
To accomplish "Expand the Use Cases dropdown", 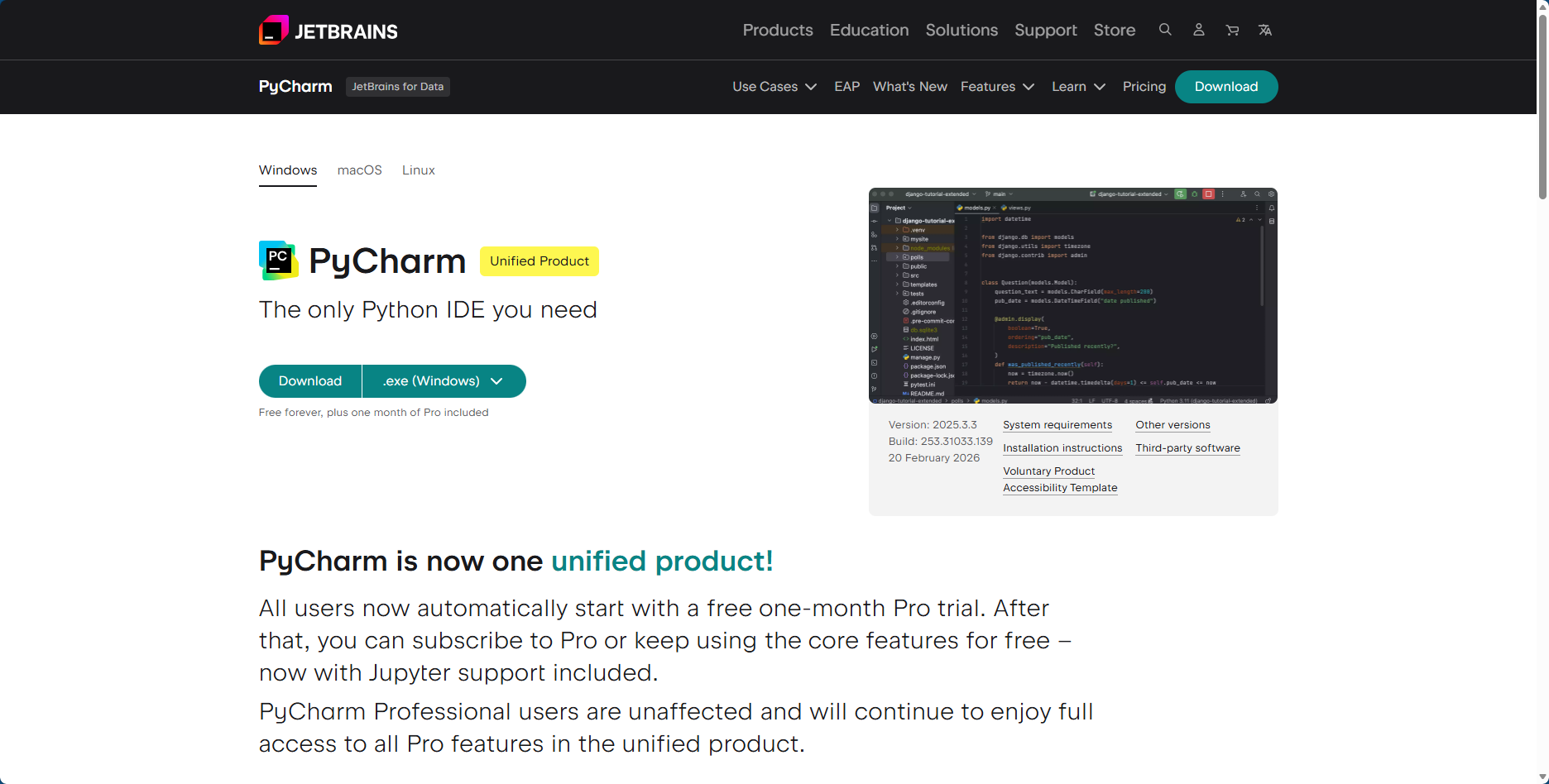I will coord(774,87).
